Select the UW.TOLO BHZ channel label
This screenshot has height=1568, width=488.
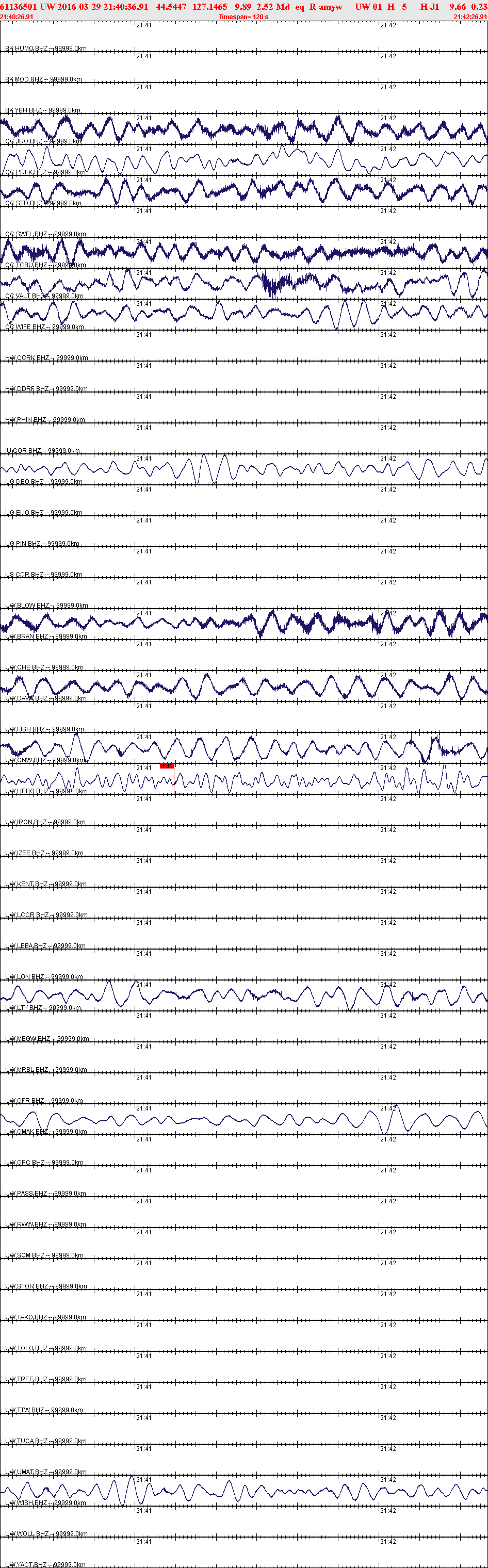[x=45, y=1348]
